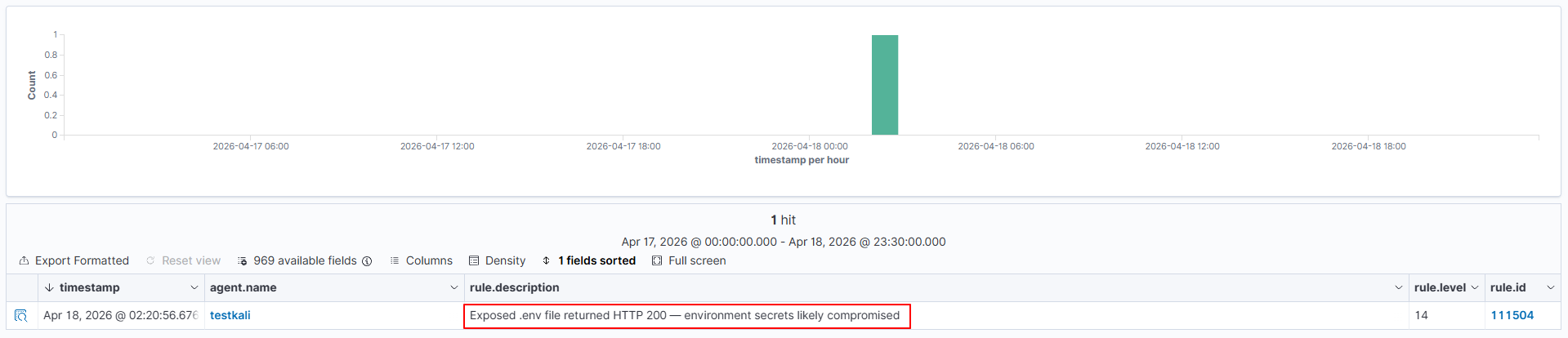Screen dimensions: 1568x338
Task: Click the Full screen expand icon
Action: (x=657, y=260)
